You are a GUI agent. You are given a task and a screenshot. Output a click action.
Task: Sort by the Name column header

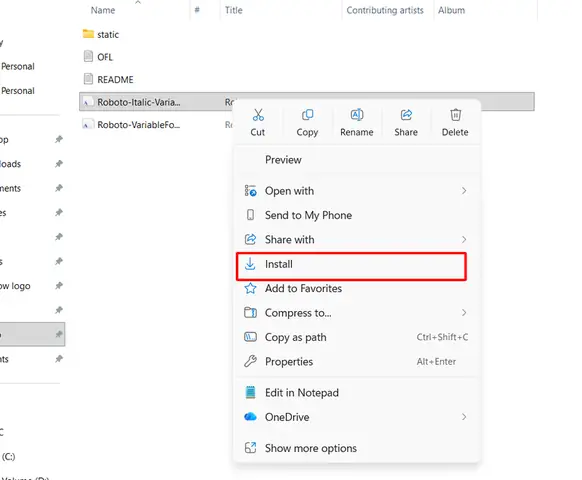(103, 10)
